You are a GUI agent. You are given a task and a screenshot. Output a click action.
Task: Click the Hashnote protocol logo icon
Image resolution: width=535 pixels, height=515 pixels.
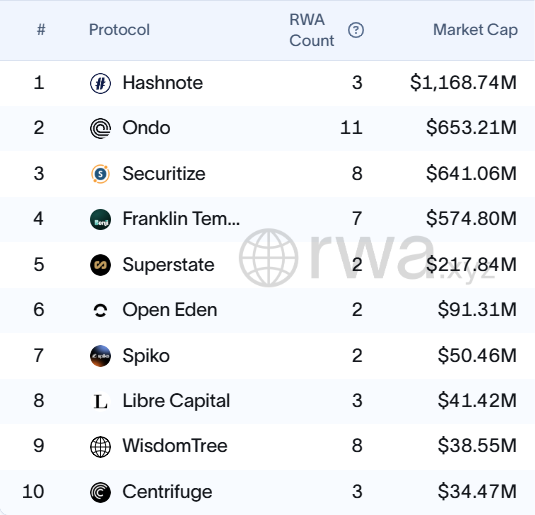point(100,83)
